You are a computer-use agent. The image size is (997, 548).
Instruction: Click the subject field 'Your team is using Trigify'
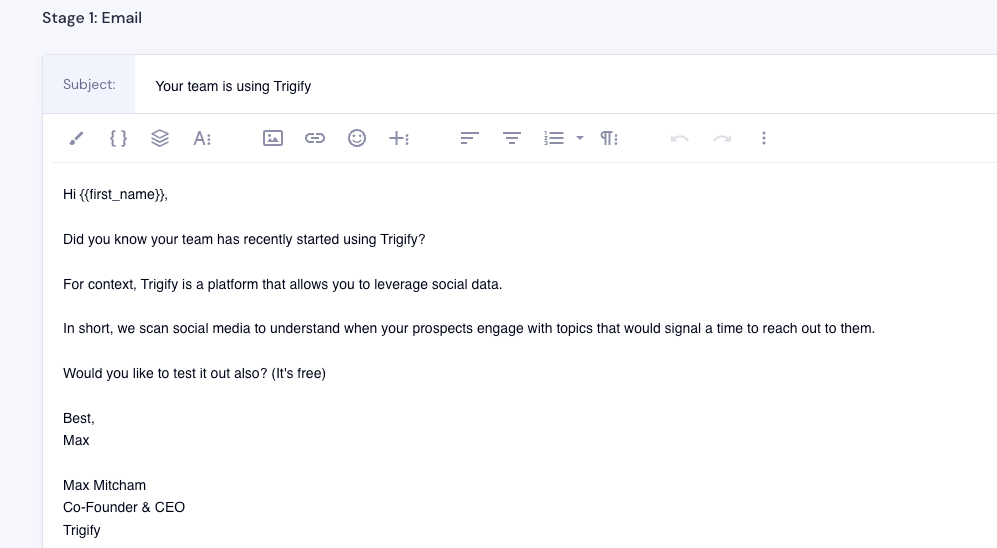tap(566, 86)
